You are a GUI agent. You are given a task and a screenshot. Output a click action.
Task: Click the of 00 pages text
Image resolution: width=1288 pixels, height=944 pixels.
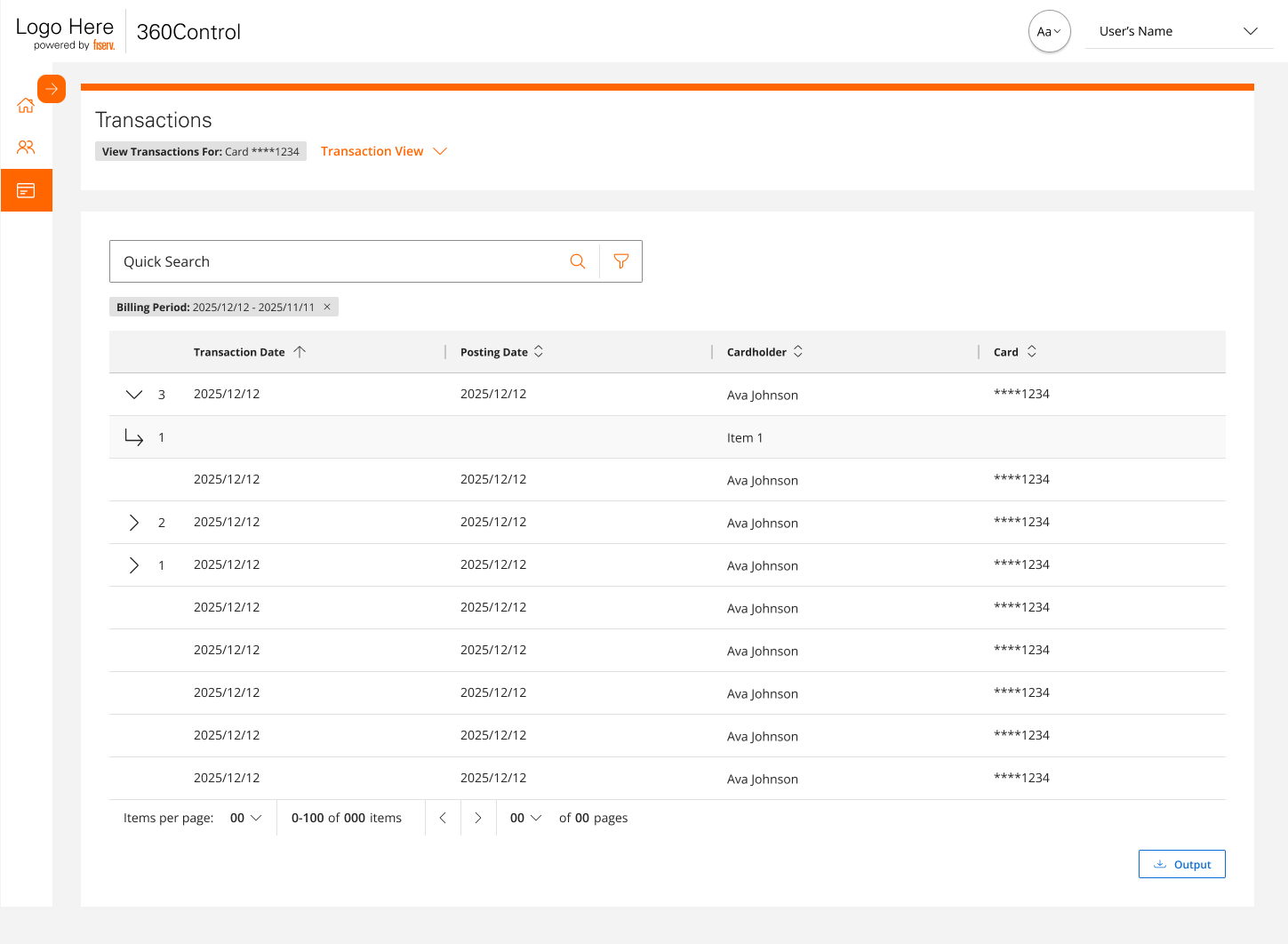pyautogui.click(x=594, y=818)
